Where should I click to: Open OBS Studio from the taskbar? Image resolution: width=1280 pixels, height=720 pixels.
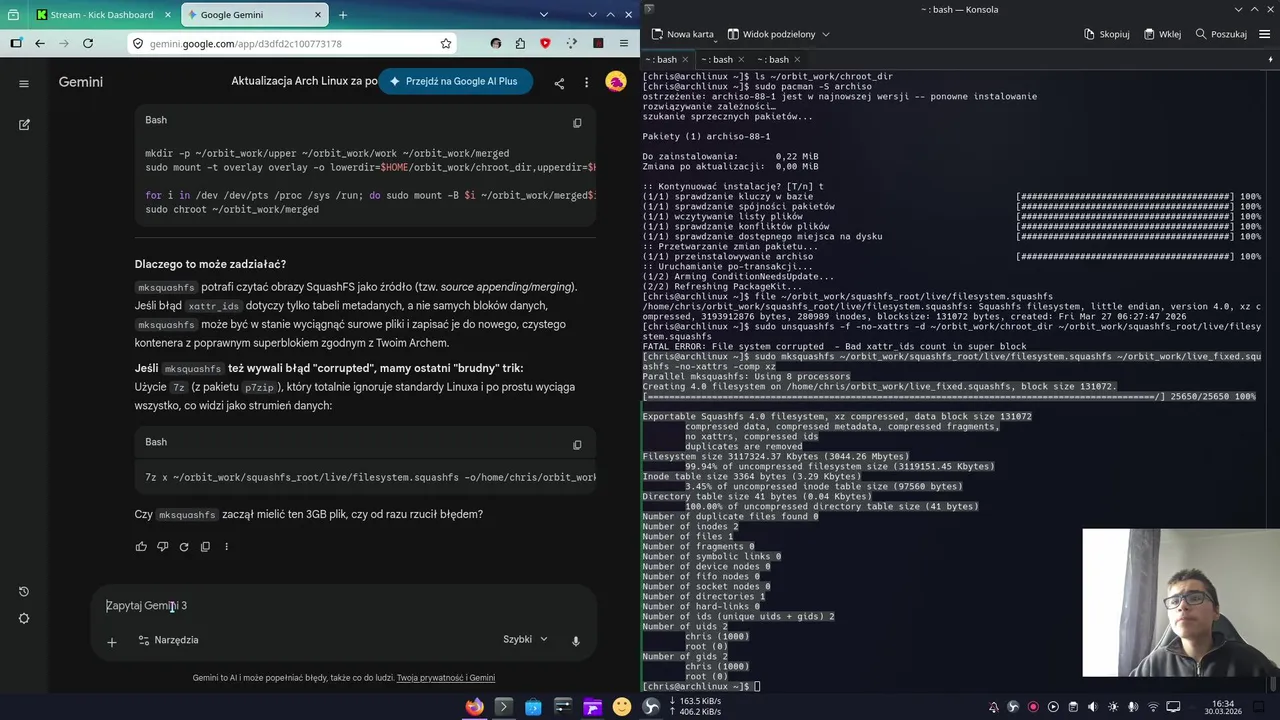(x=651, y=707)
